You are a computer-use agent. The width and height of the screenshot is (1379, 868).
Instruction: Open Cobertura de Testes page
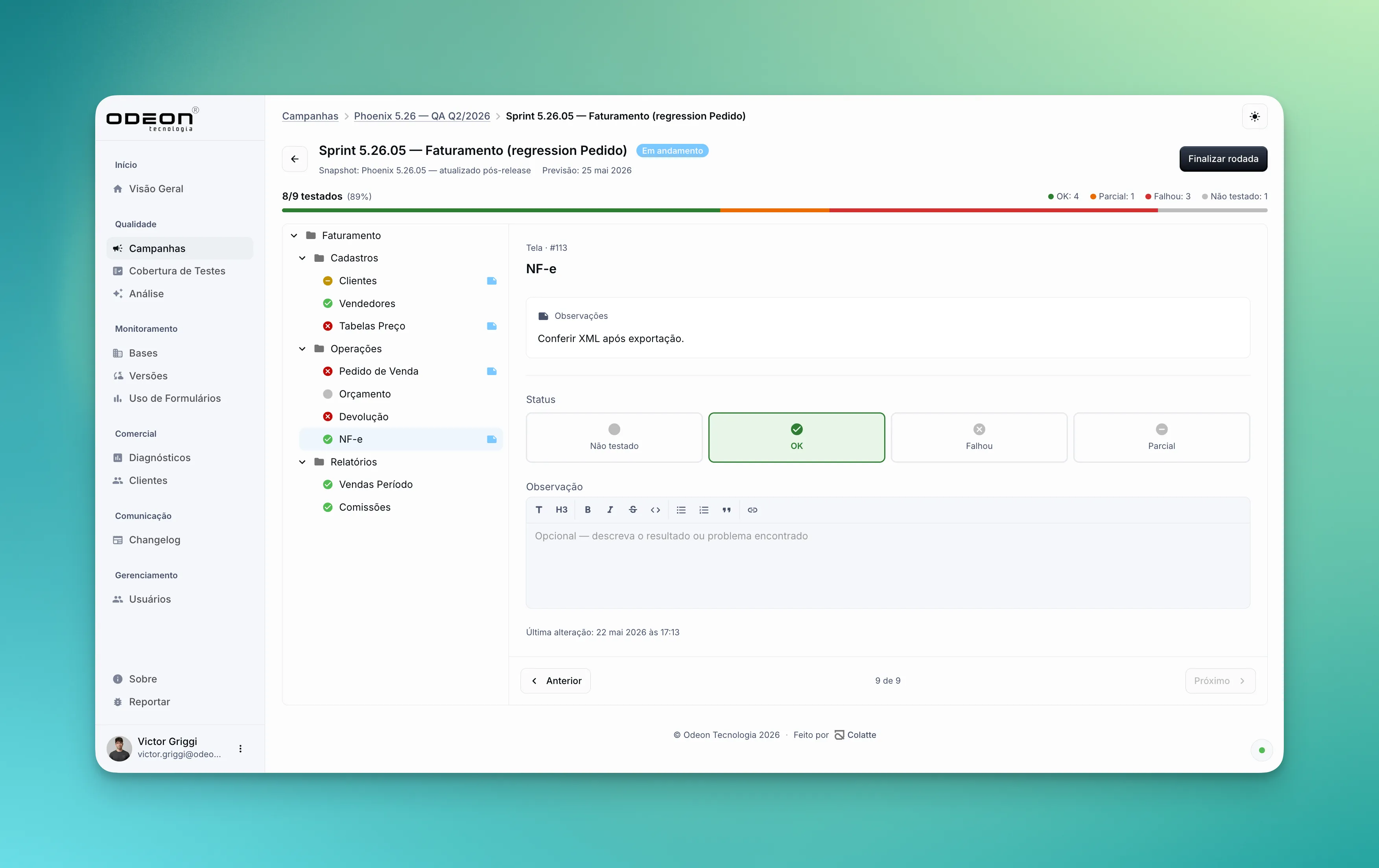point(180,270)
